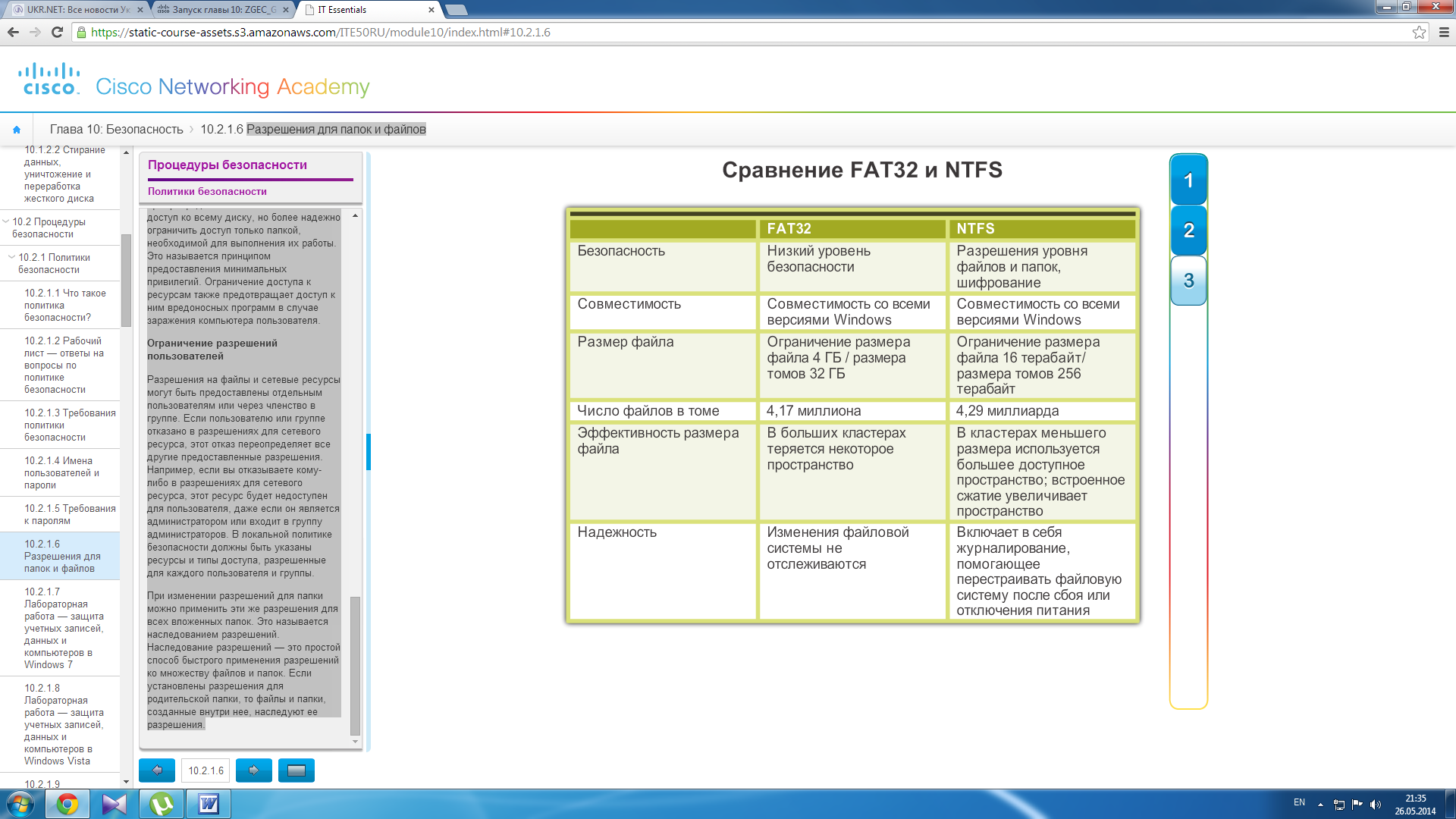Click the Cisco logo
This screenshot has height=819, width=1456.
pyautogui.click(x=49, y=79)
